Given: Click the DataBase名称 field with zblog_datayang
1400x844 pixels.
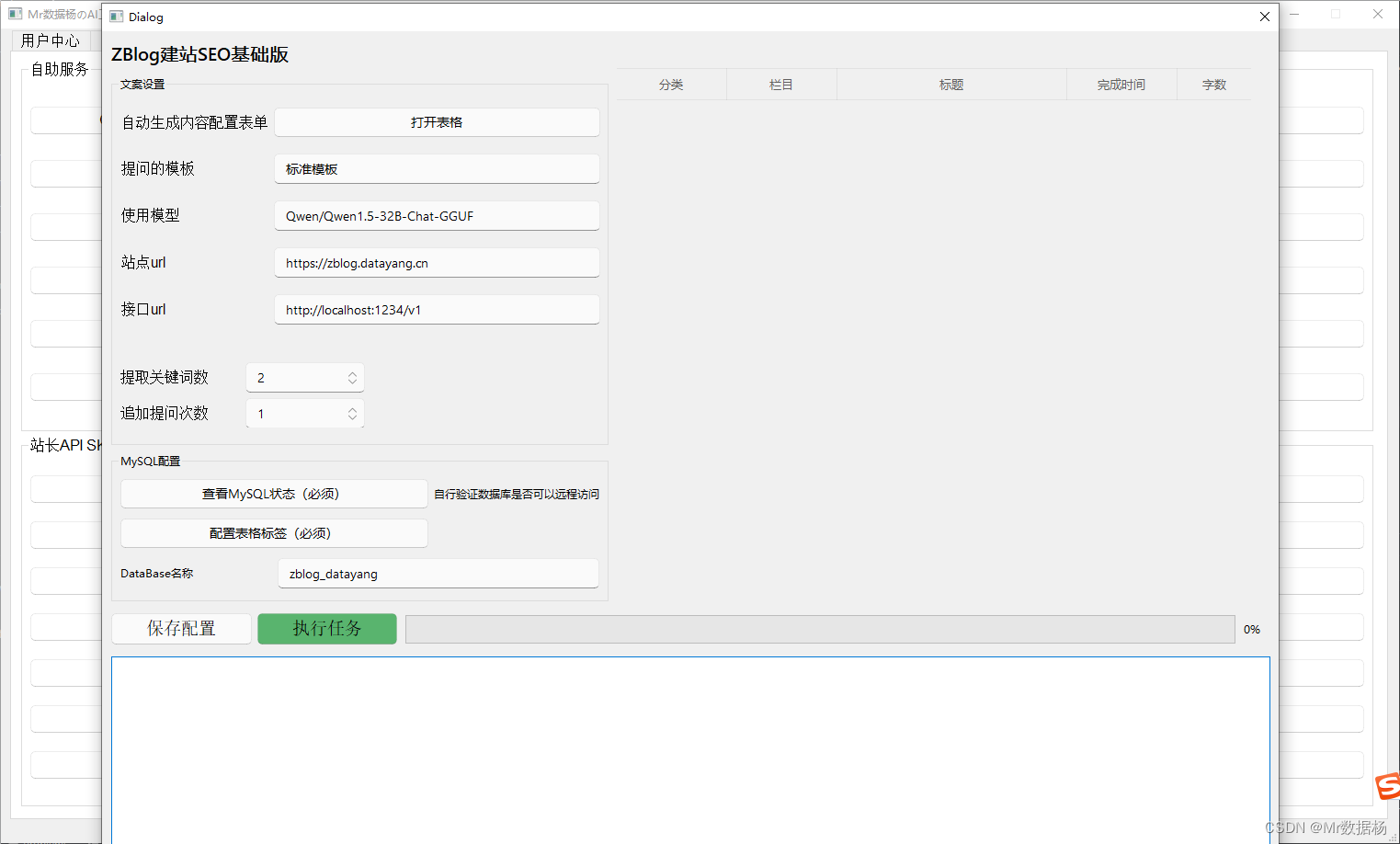Looking at the screenshot, I should pyautogui.click(x=438, y=574).
